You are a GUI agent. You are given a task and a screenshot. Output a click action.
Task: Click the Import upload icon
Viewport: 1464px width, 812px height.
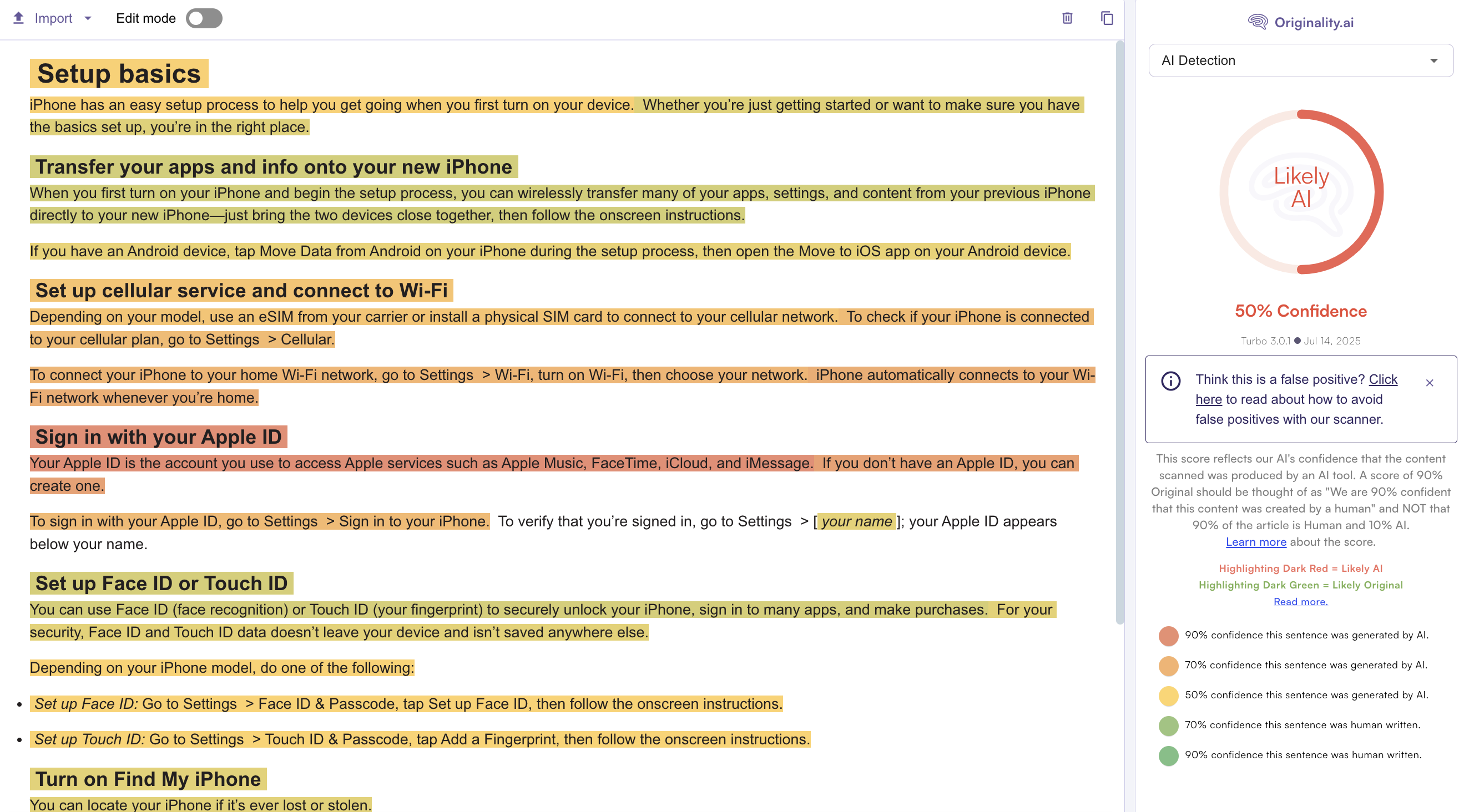(18, 18)
